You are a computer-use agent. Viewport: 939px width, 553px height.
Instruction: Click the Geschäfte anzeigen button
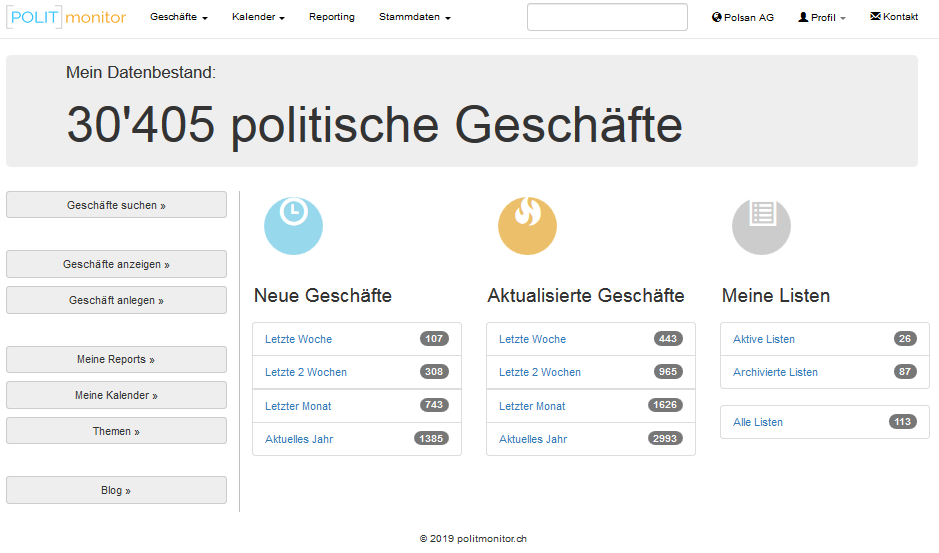tap(116, 264)
